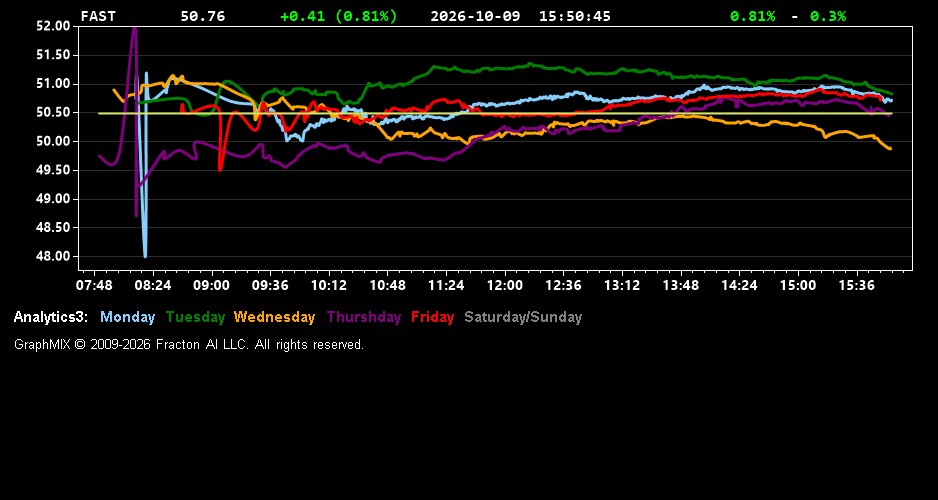Toggle the Friday series in legend

click(433, 318)
